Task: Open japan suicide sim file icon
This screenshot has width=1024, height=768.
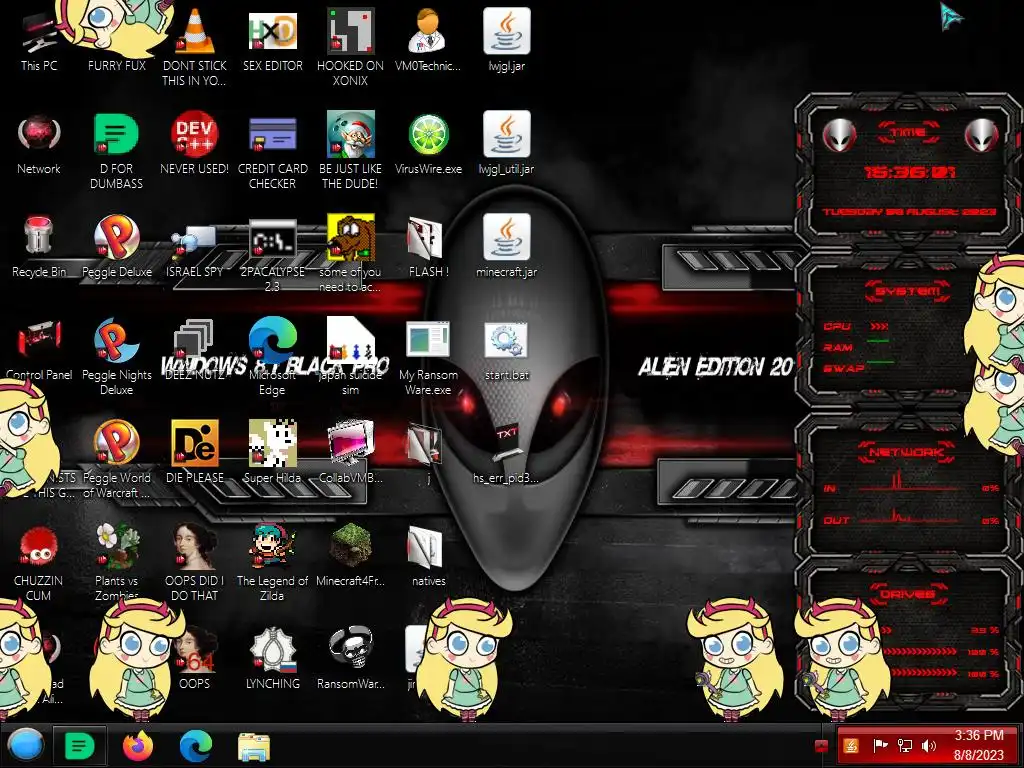Action: (x=350, y=340)
